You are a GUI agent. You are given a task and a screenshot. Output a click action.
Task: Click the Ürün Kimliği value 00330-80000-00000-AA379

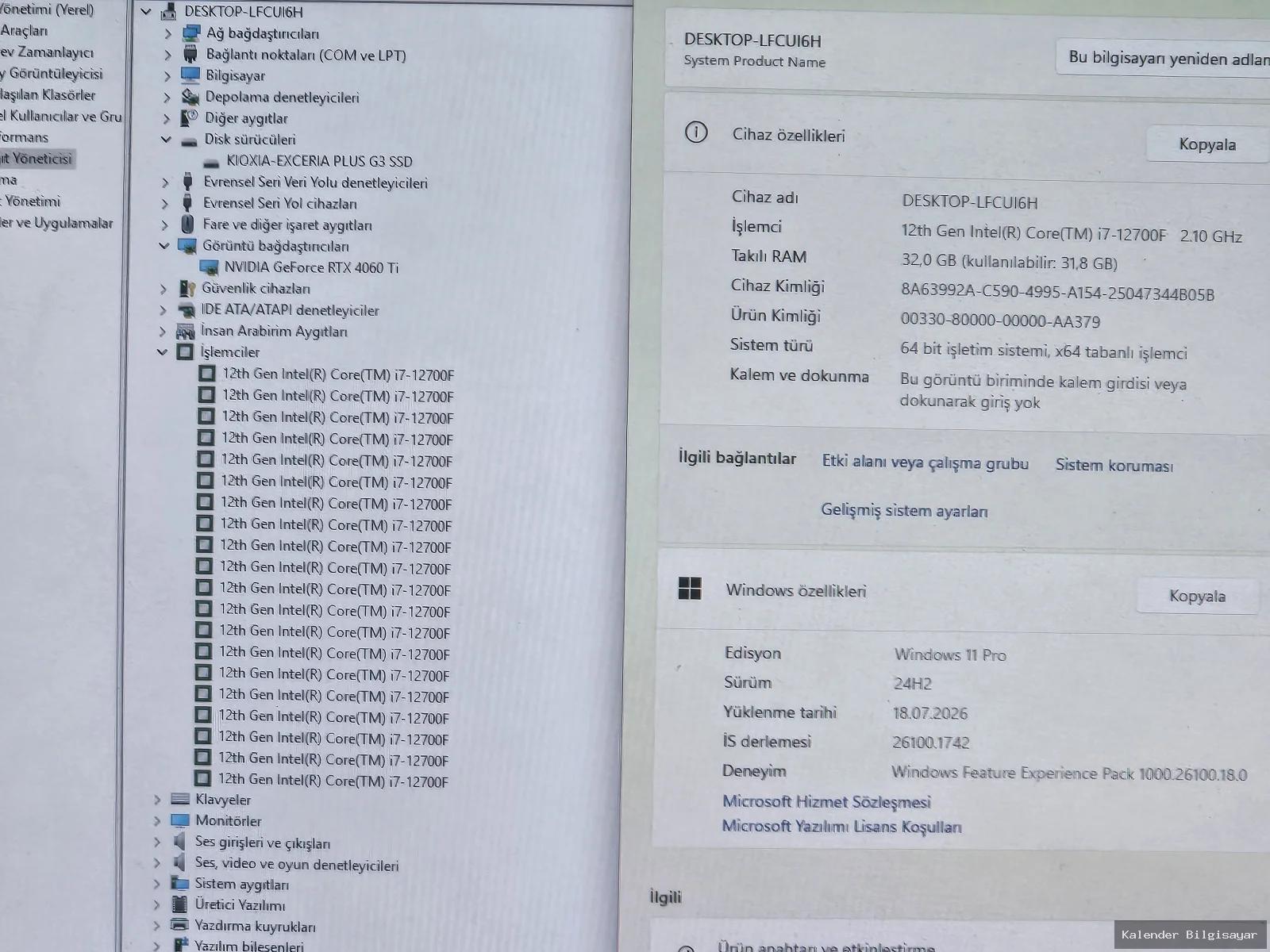point(1000,321)
